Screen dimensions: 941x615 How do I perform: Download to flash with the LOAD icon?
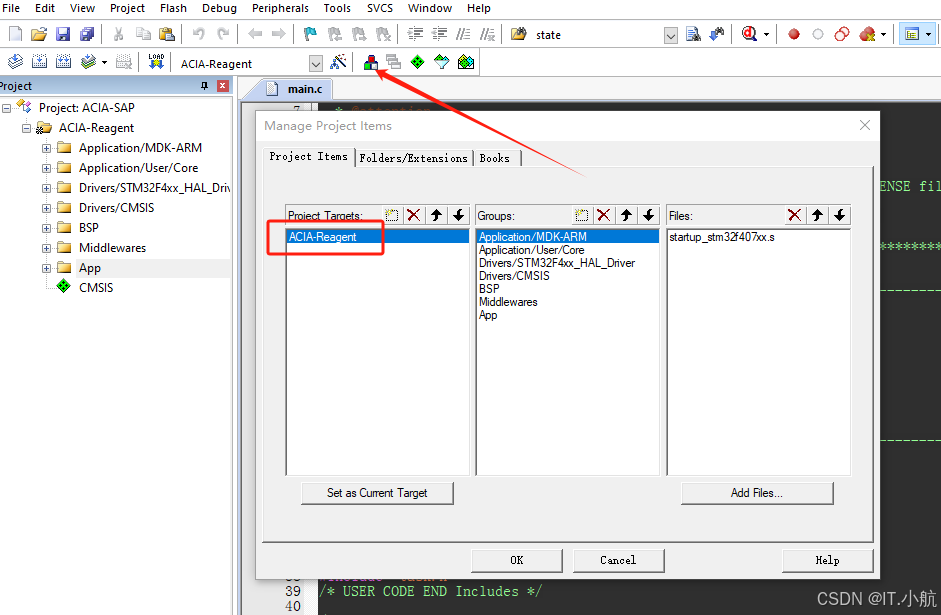click(156, 62)
